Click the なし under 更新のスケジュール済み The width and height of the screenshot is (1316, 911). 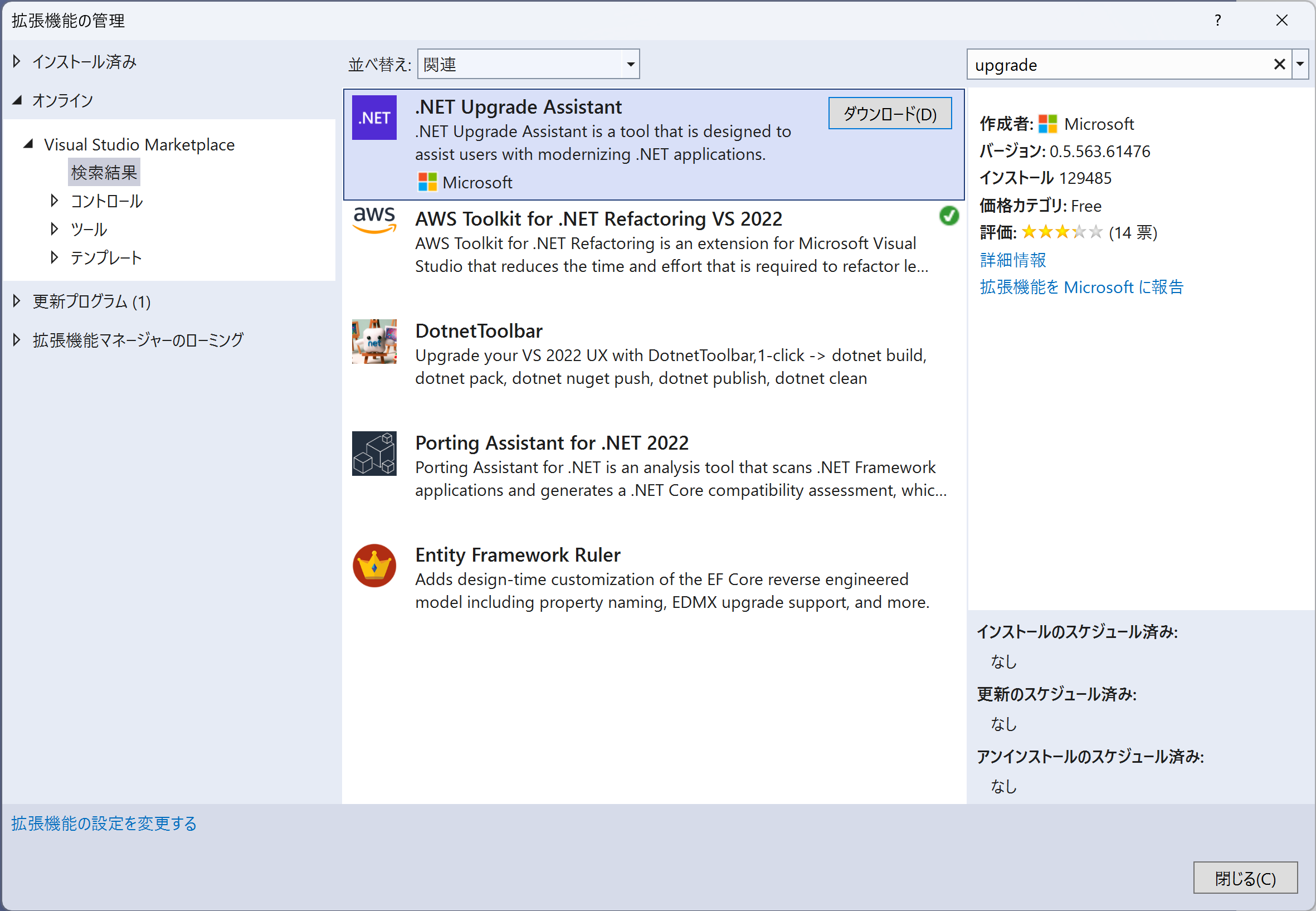[x=1004, y=724]
